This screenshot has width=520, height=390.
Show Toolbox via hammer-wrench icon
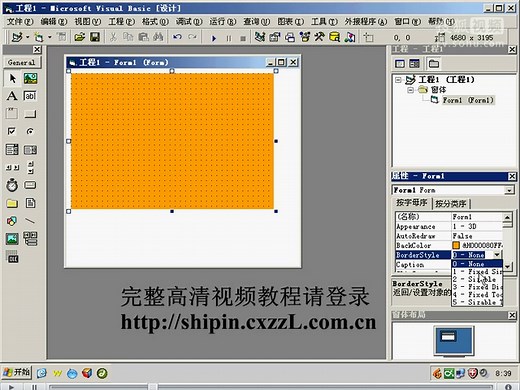click(320, 37)
